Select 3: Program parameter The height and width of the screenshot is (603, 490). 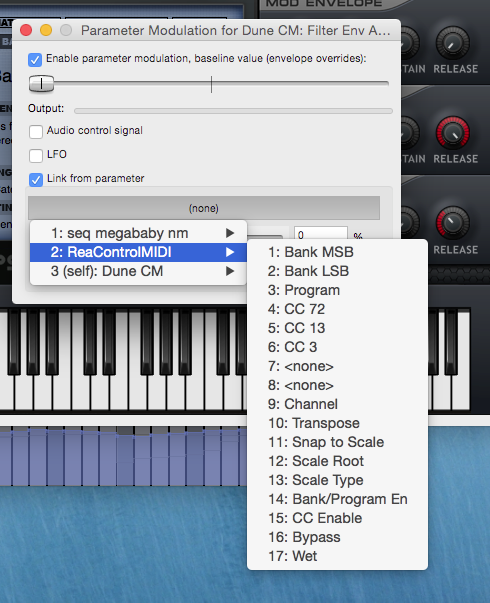coord(337,290)
